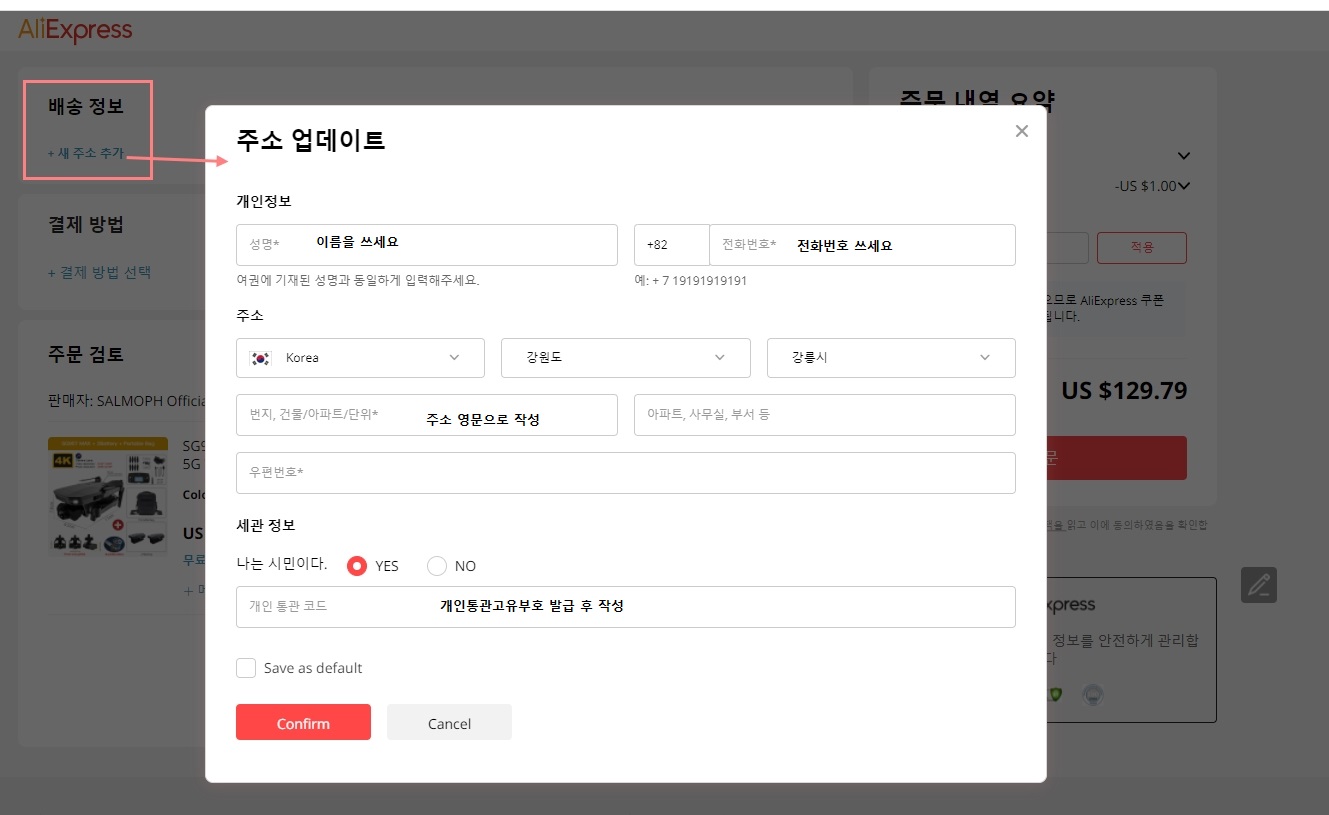
Task: Enable the Save as default checkbox
Action: point(246,667)
